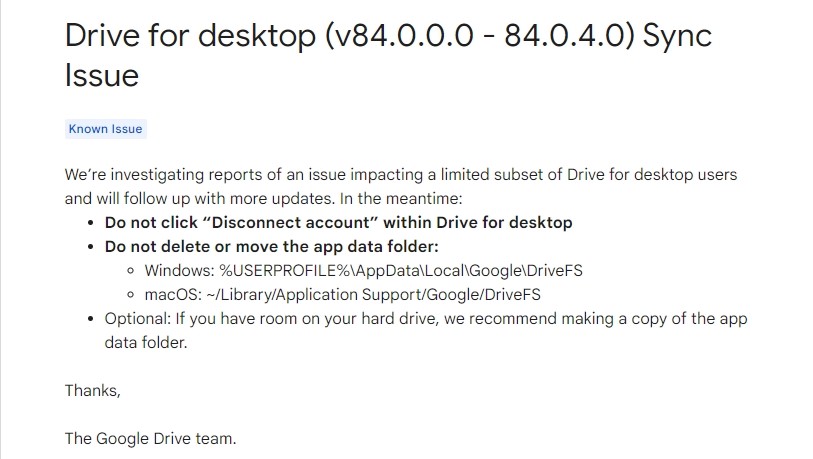Viewport: 813px width, 459px height.
Task: Click the Windows %USERPROFILE% DriveFS path text
Action: click(363, 271)
